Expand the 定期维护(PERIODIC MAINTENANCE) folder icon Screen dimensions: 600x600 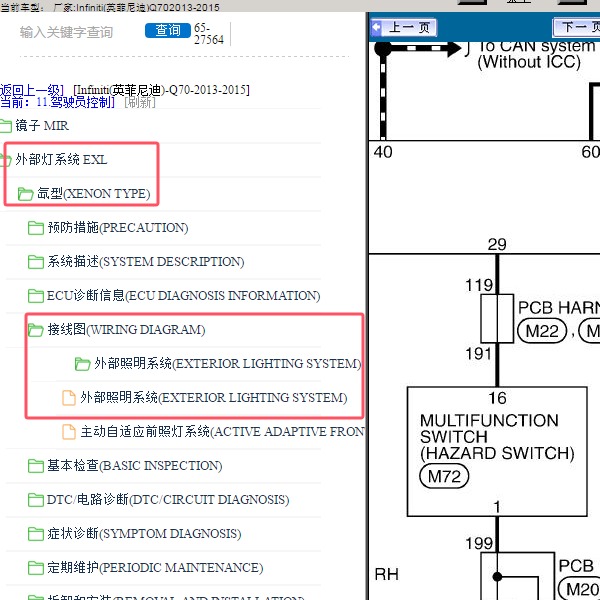[x=36, y=568]
